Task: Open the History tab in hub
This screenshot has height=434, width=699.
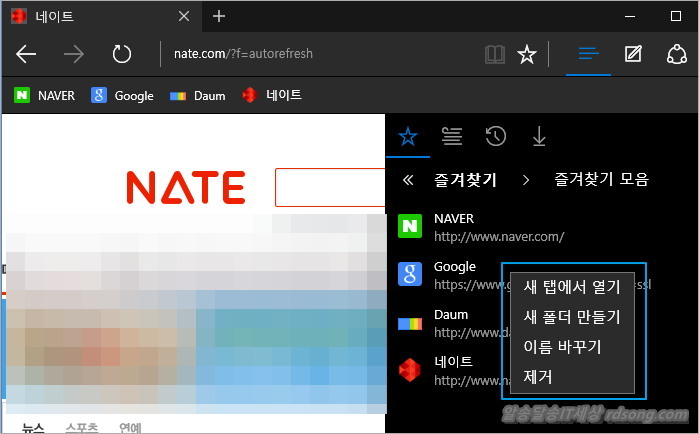Action: (495, 137)
